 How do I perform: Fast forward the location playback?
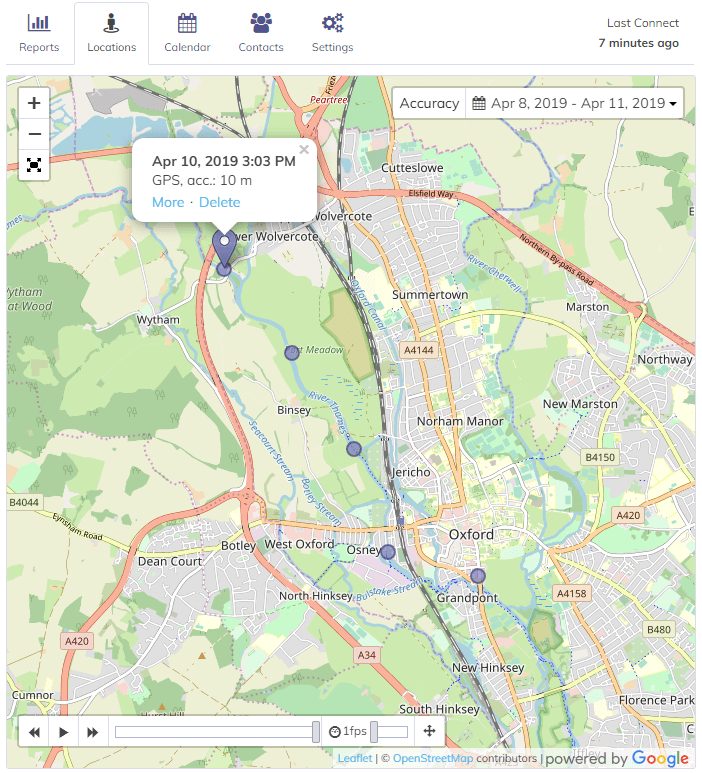pos(92,732)
